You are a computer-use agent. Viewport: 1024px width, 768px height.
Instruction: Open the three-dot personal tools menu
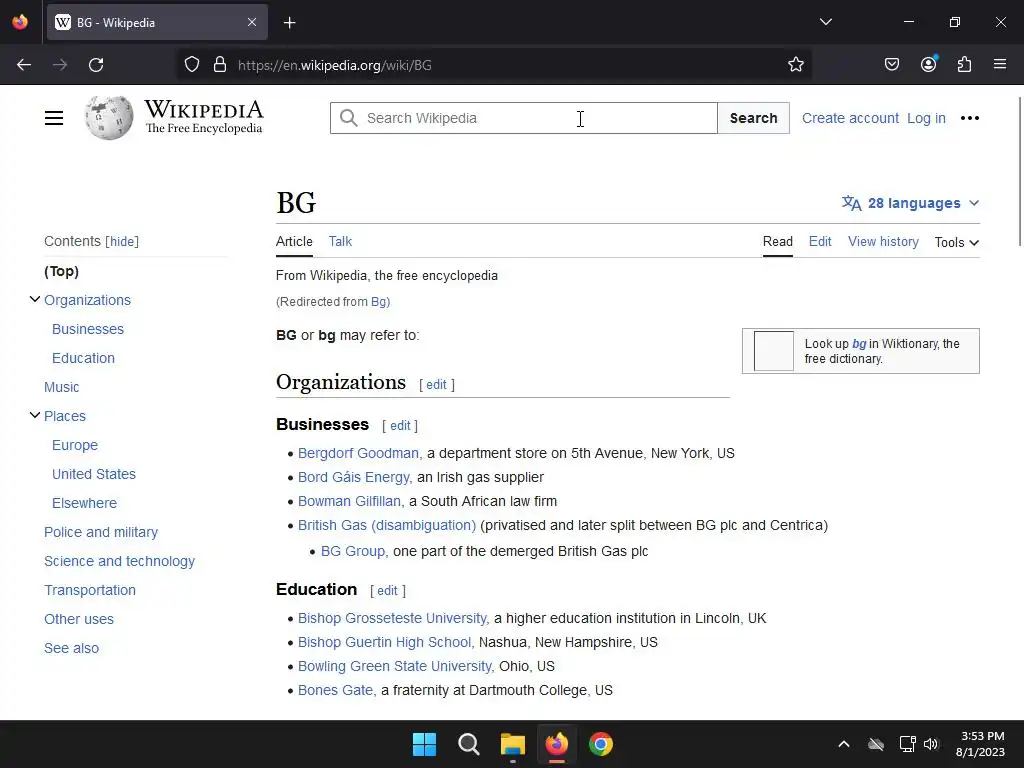[970, 118]
